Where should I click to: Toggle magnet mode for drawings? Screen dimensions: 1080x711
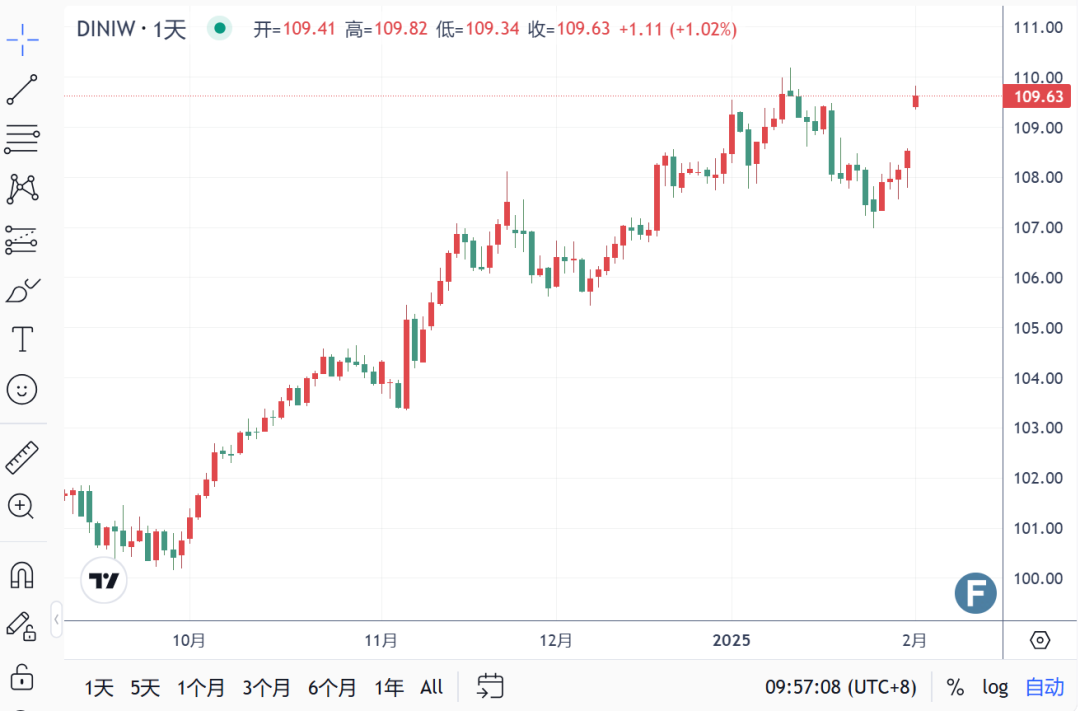click(22, 575)
